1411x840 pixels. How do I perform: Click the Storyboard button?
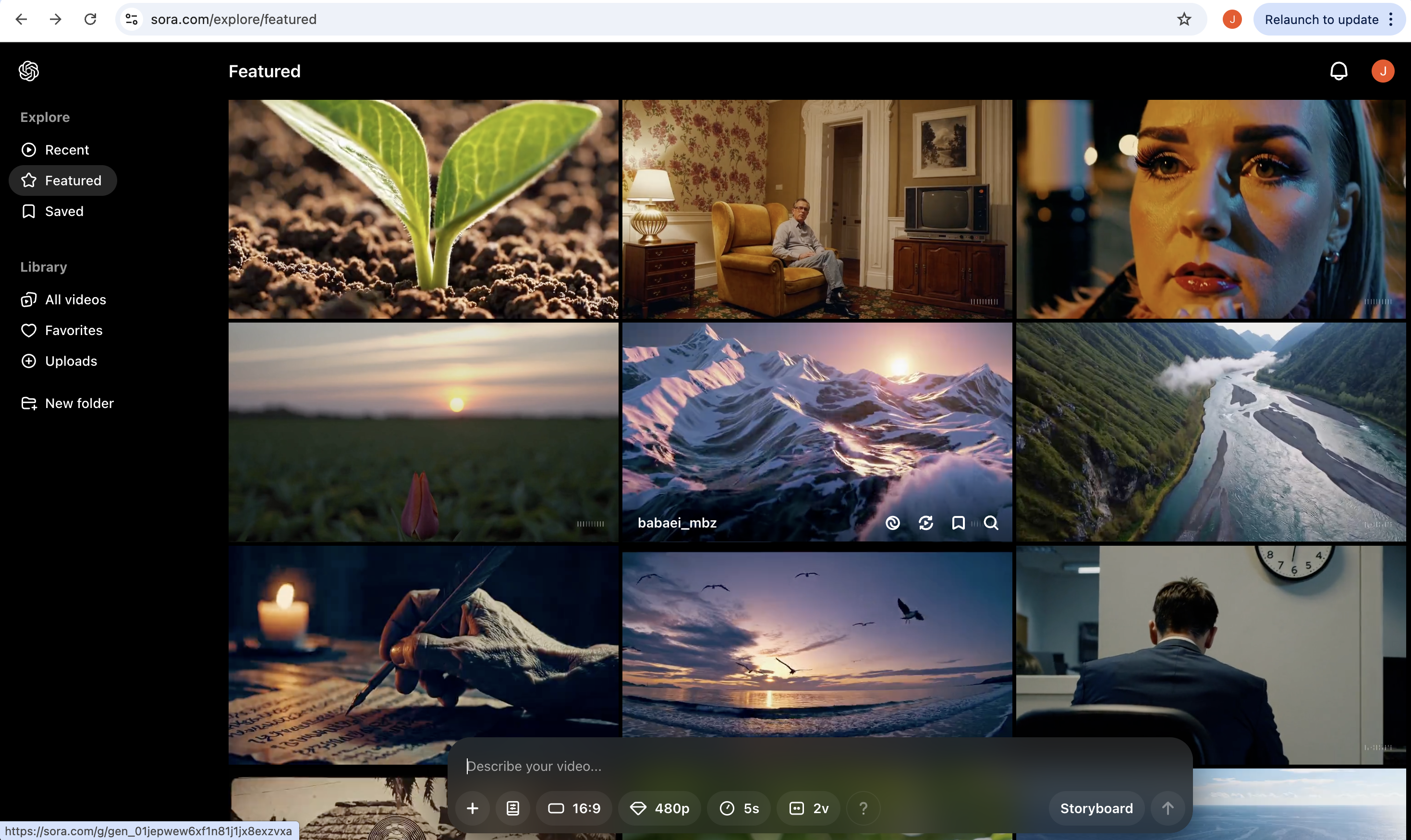[x=1096, y=808]
